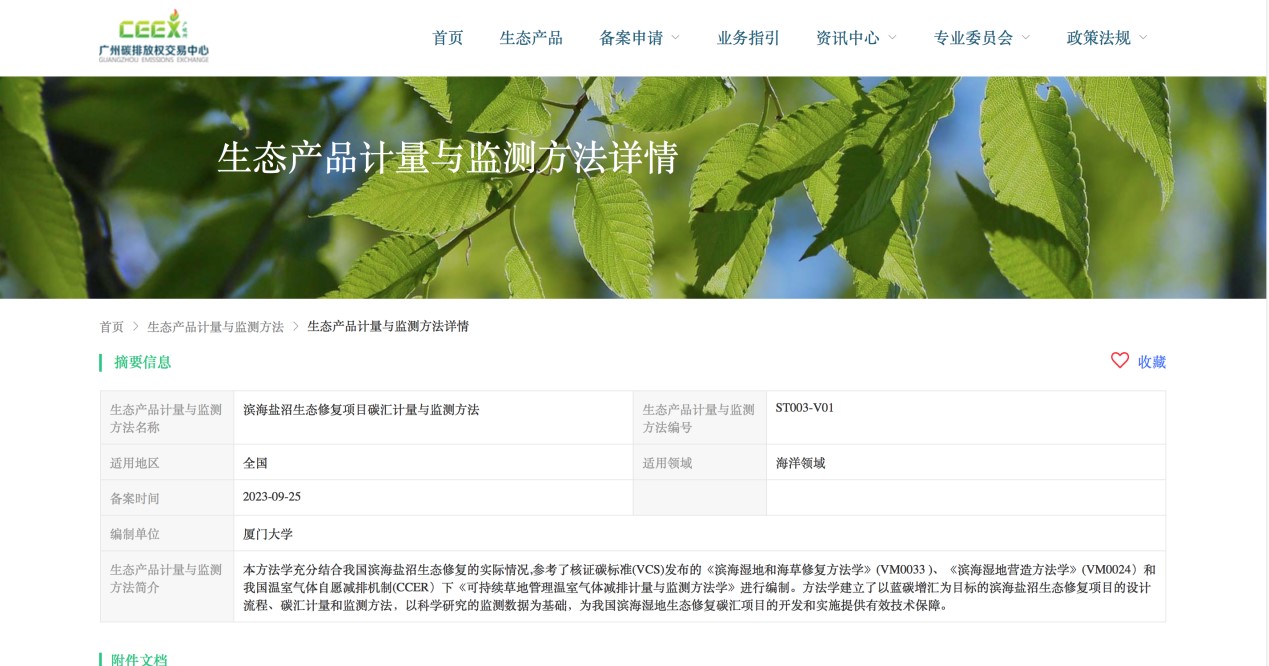Select 首页 in the navigation bar
1269x666 pixels.
pyautogui.click(x=447, y=37)
